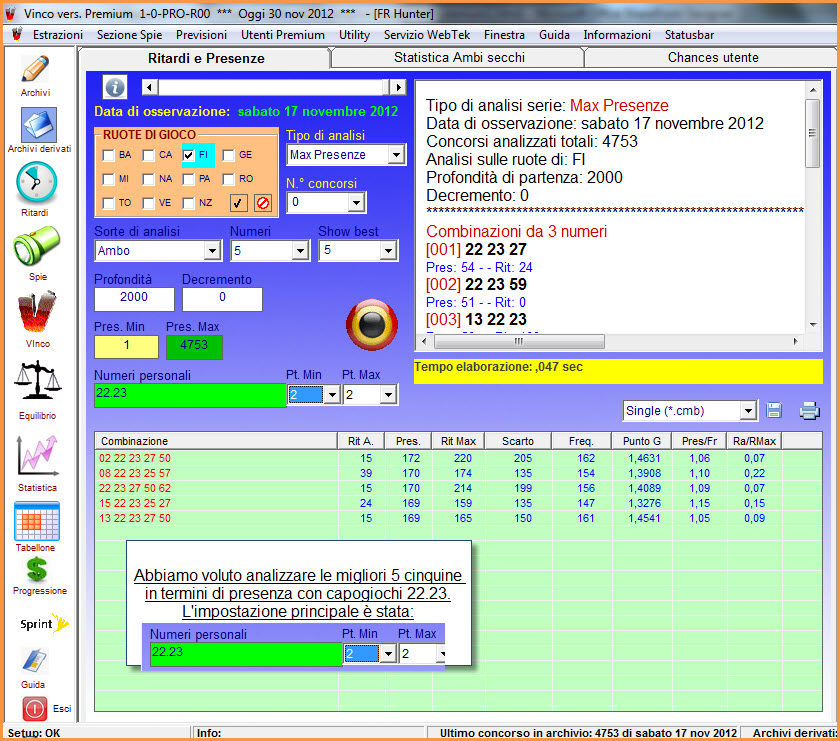
Task: Click the Esci power icon
Action: click(x=34, y=708)
